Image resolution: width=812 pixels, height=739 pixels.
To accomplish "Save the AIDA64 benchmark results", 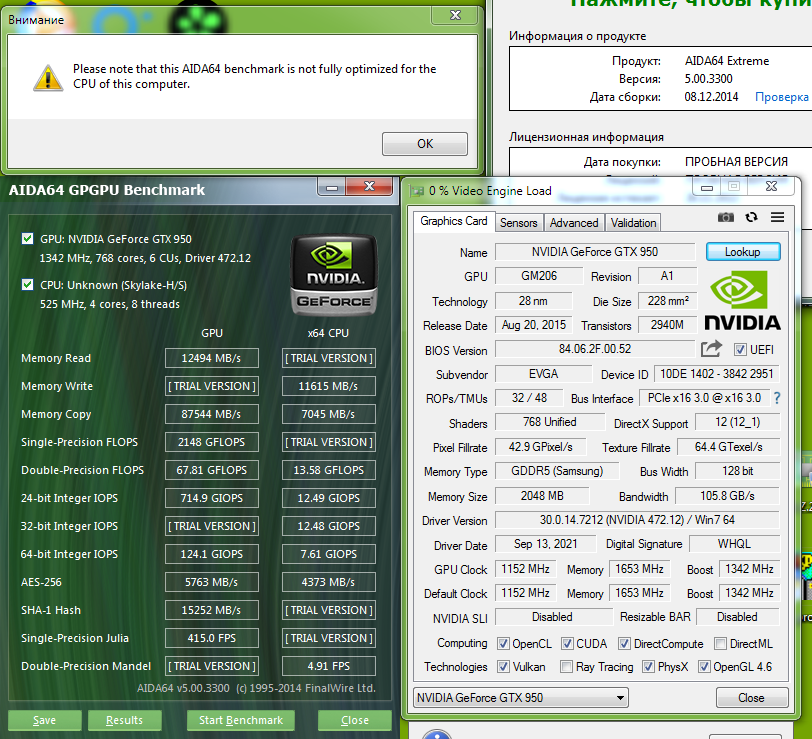I will click(x=45, y=720).
